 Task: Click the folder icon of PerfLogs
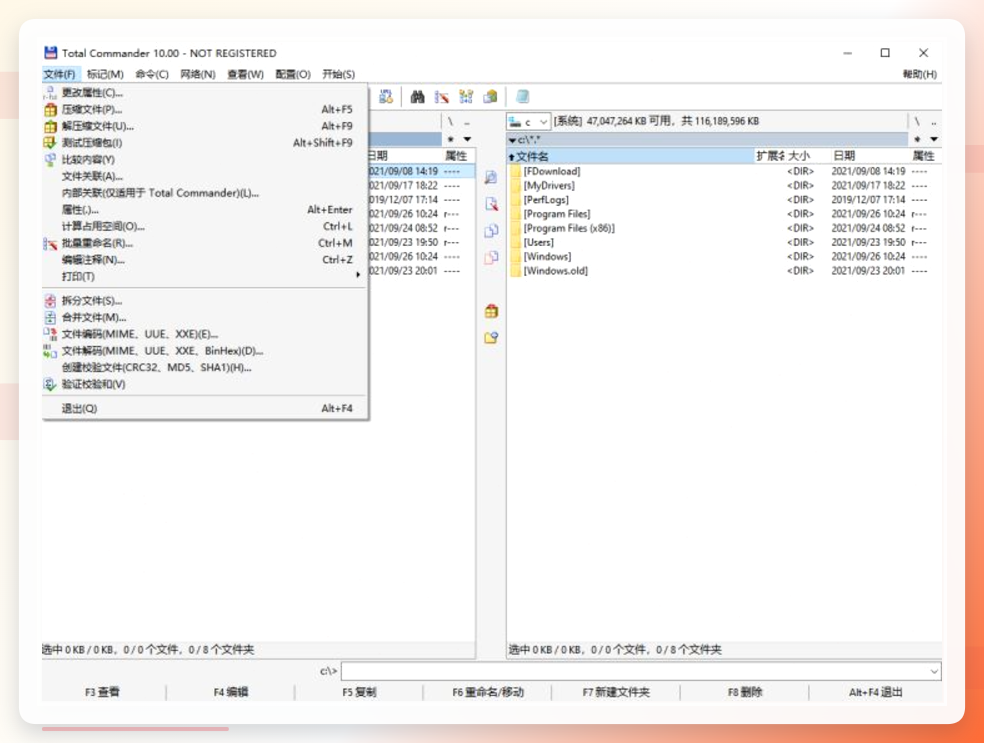click(516, 200)
